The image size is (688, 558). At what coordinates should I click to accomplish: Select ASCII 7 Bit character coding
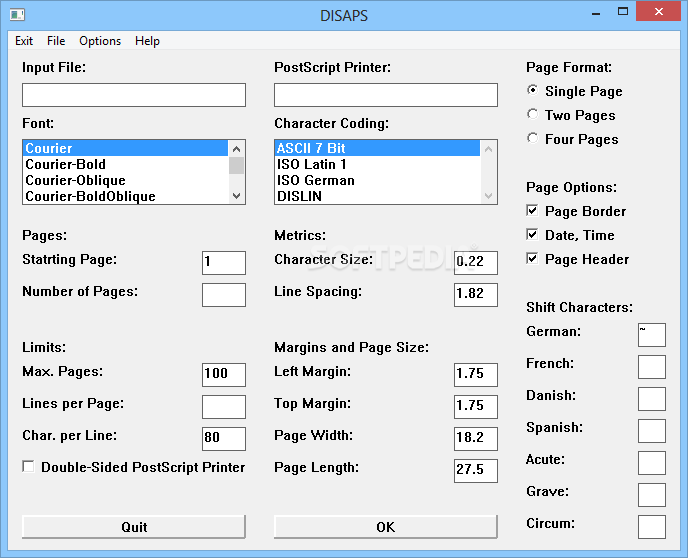[377, 148]
